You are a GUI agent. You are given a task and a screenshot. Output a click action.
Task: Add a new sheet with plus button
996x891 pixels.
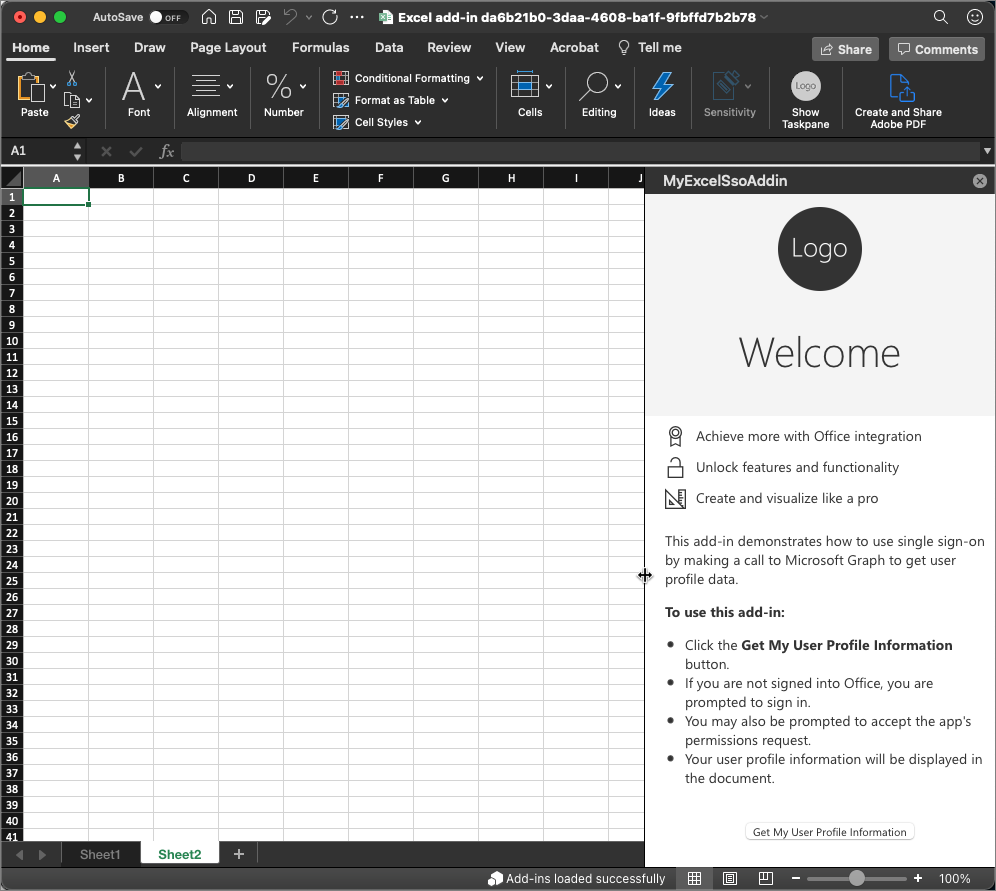[x=239, y=854]
